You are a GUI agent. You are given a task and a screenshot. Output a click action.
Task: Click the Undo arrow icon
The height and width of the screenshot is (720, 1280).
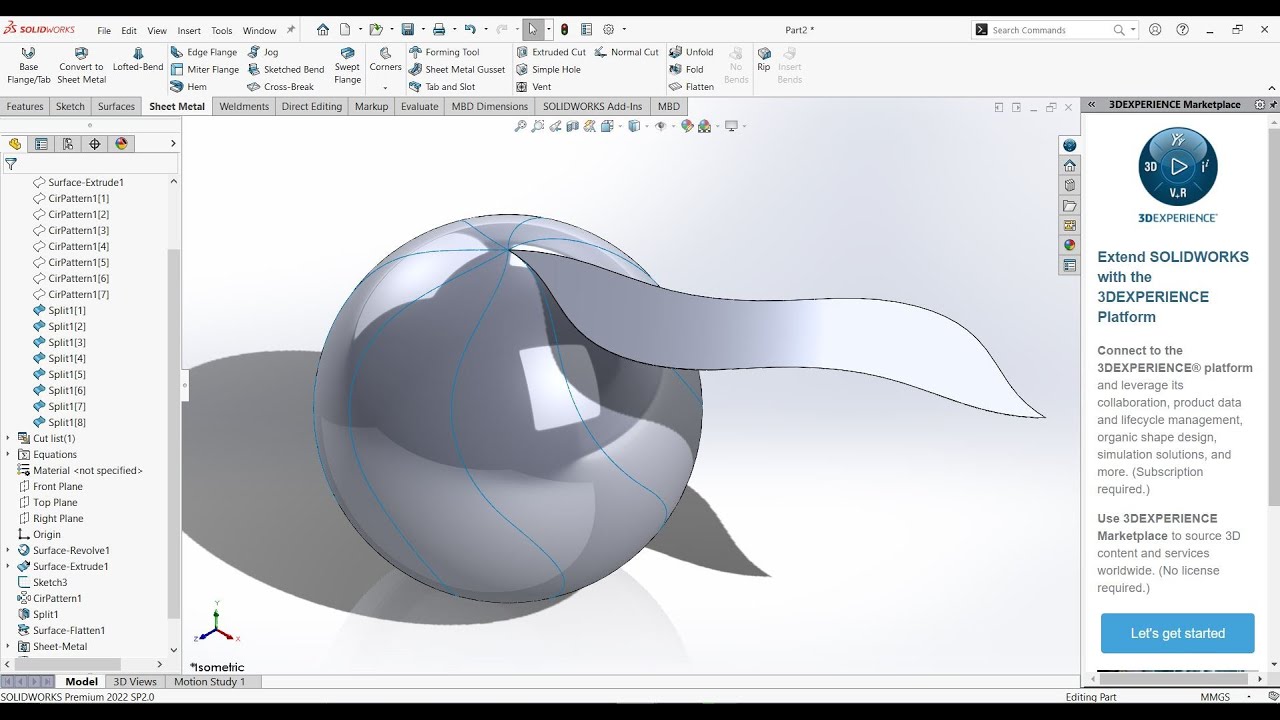pyautogui.click(x=469, y=30)
